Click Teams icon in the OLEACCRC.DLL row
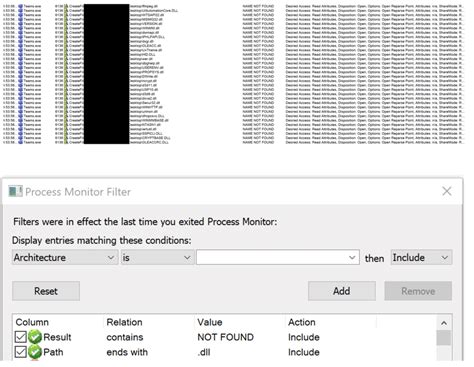This screenshot has height=367, width=474. click(x=20, y=142)
